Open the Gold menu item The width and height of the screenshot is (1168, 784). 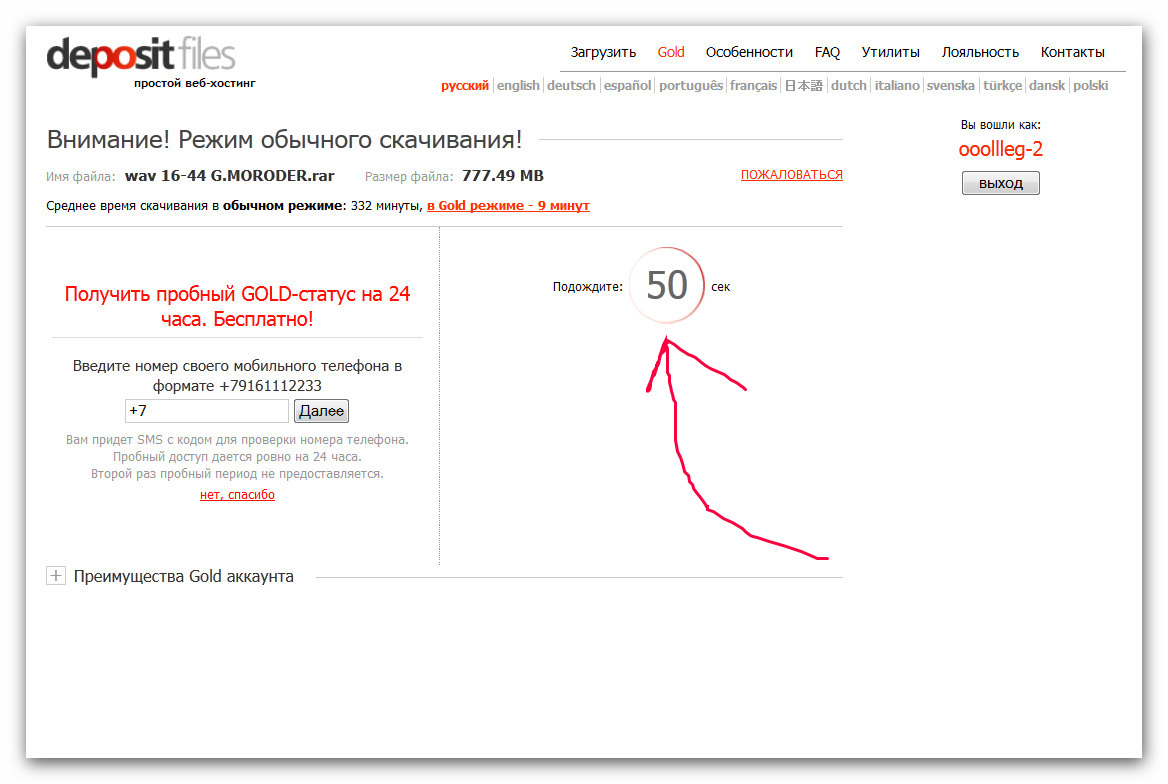pyautogui.click(x=670, y=52)
